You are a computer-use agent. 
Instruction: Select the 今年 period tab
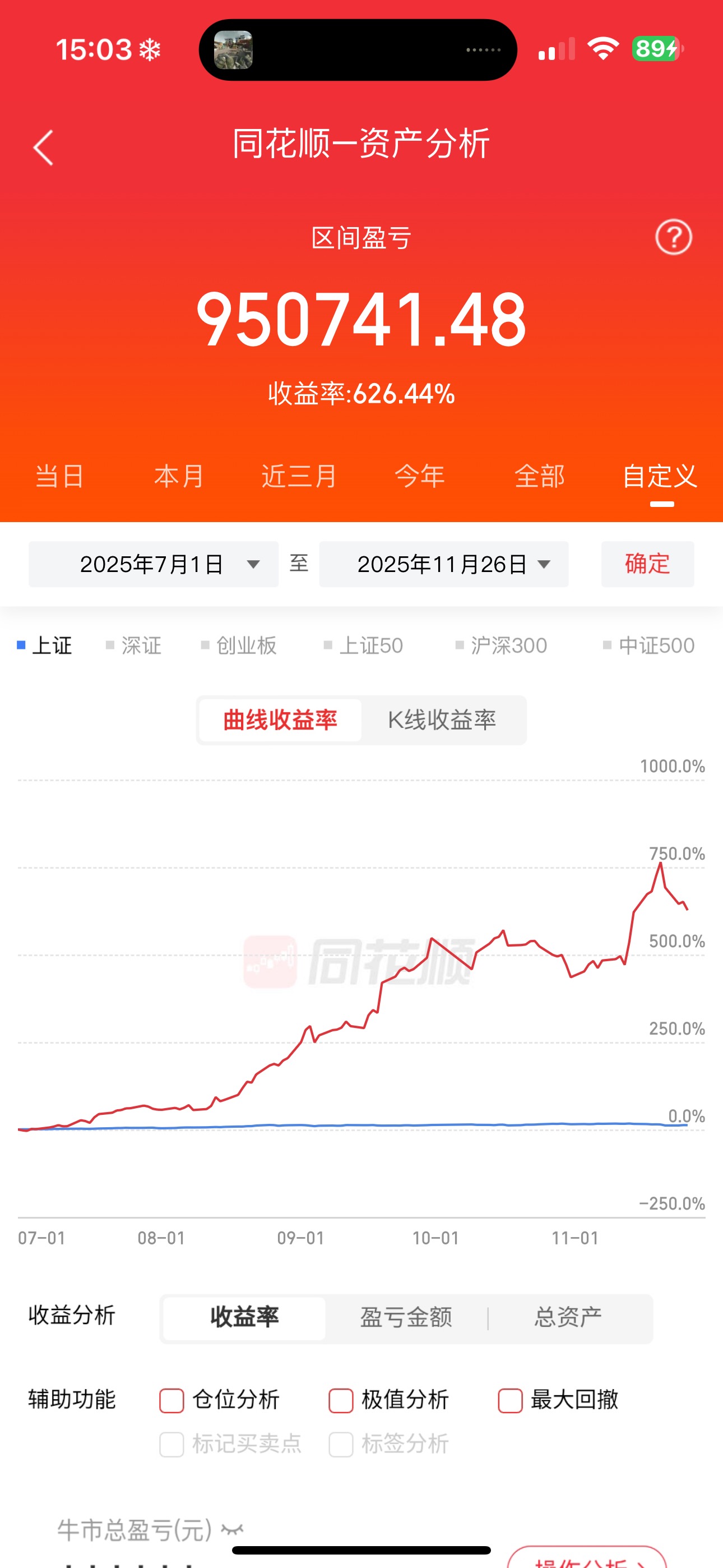(419, 476)
